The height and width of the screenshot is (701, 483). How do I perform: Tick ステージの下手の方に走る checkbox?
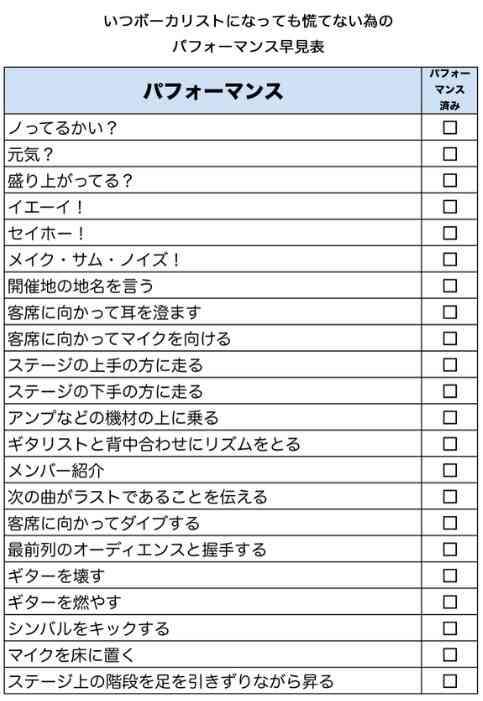[x=449, y=391]
